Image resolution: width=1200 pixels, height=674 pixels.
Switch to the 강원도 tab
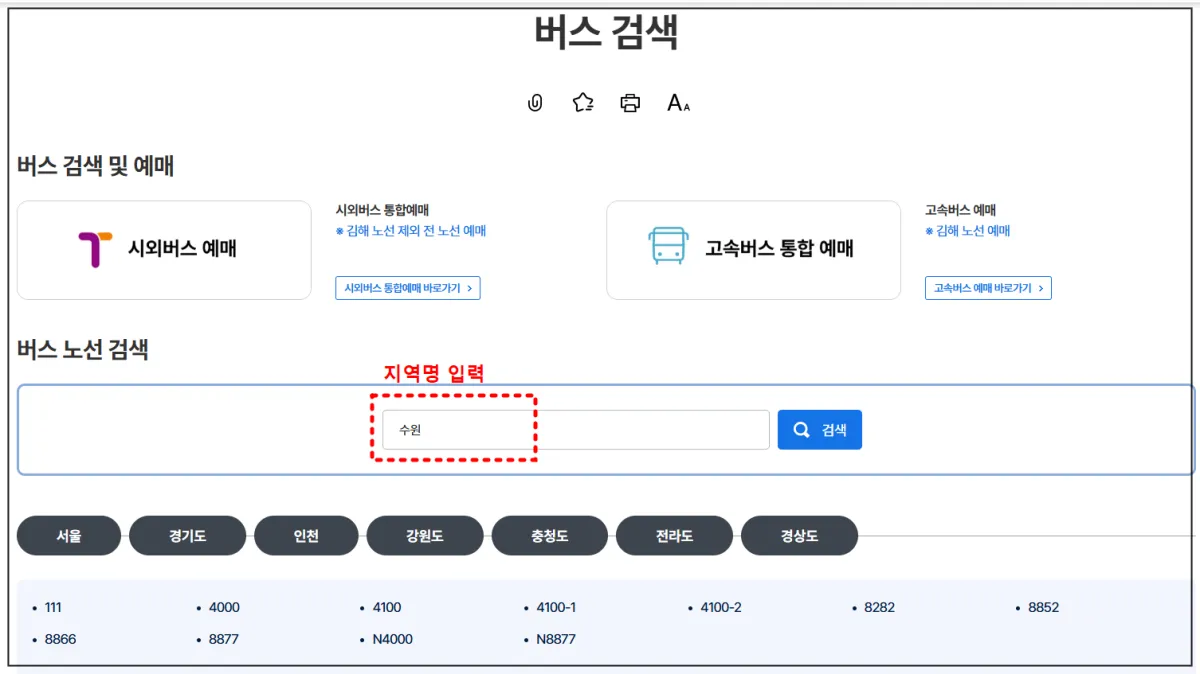coord(425,535)
